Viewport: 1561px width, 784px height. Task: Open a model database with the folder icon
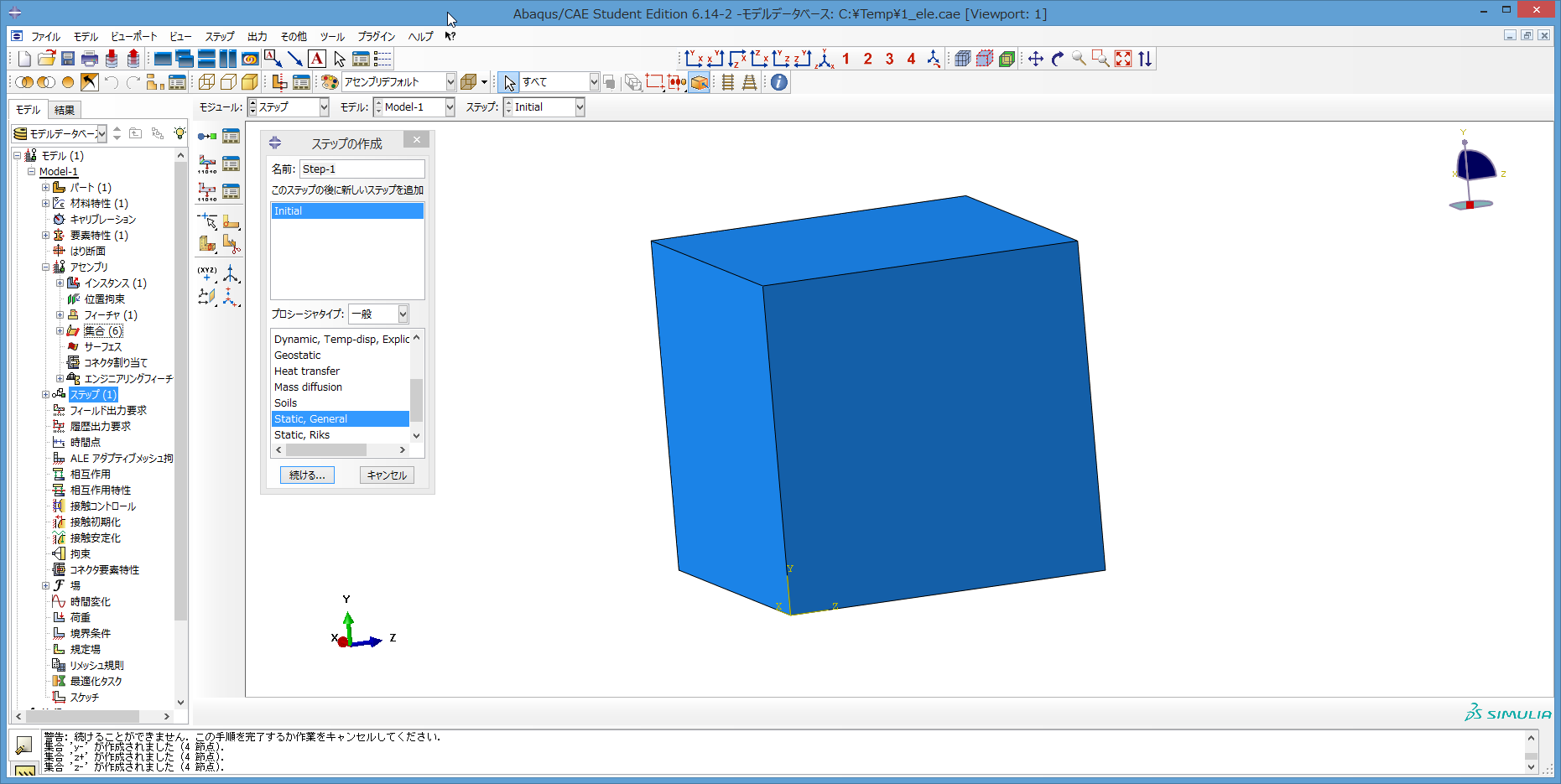pyautogui.click(x=46, y=59)
